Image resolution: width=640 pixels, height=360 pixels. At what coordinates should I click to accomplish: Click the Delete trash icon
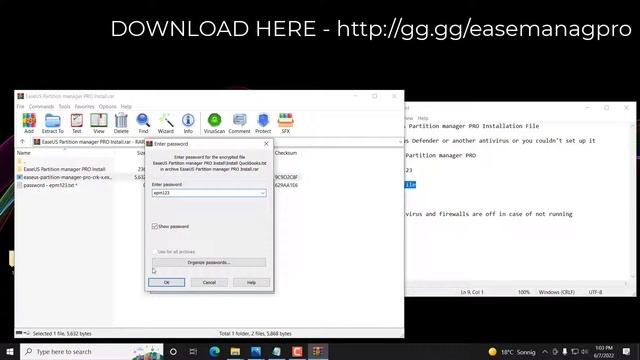pos(121,123)
